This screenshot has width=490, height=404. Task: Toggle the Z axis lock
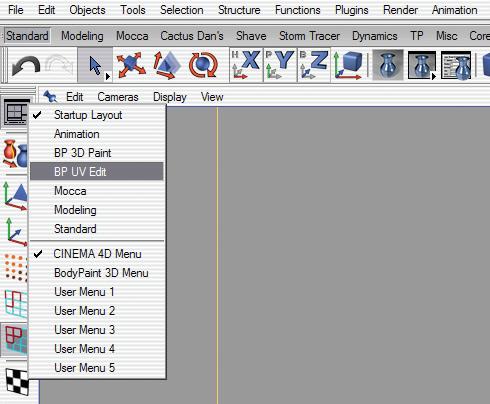pos(314,65)
